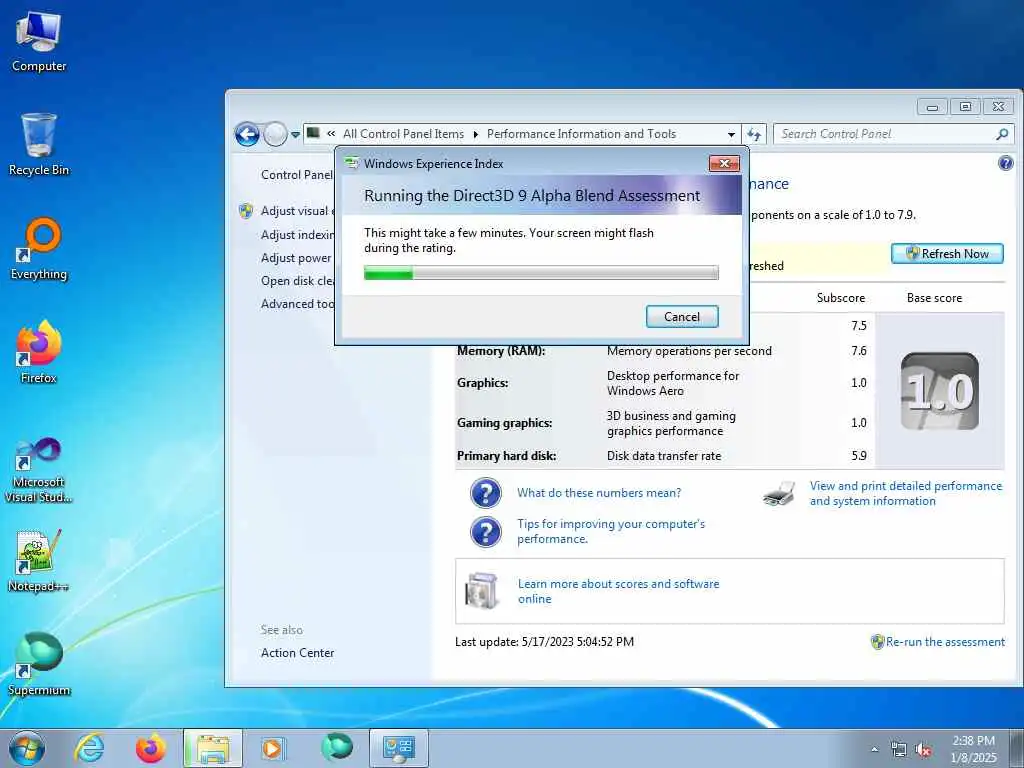Click the Memory (RAM) row label
This screenshot has height=768, width=1024.
point(501,351)
